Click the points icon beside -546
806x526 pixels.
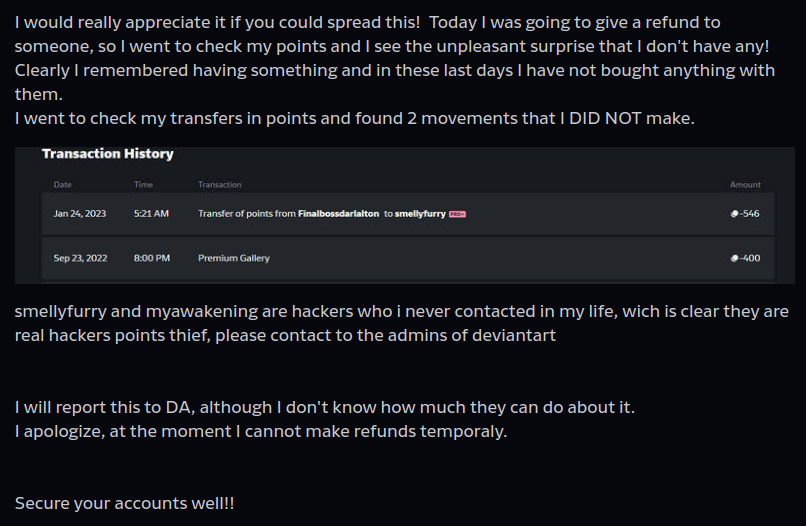(735, 214)
